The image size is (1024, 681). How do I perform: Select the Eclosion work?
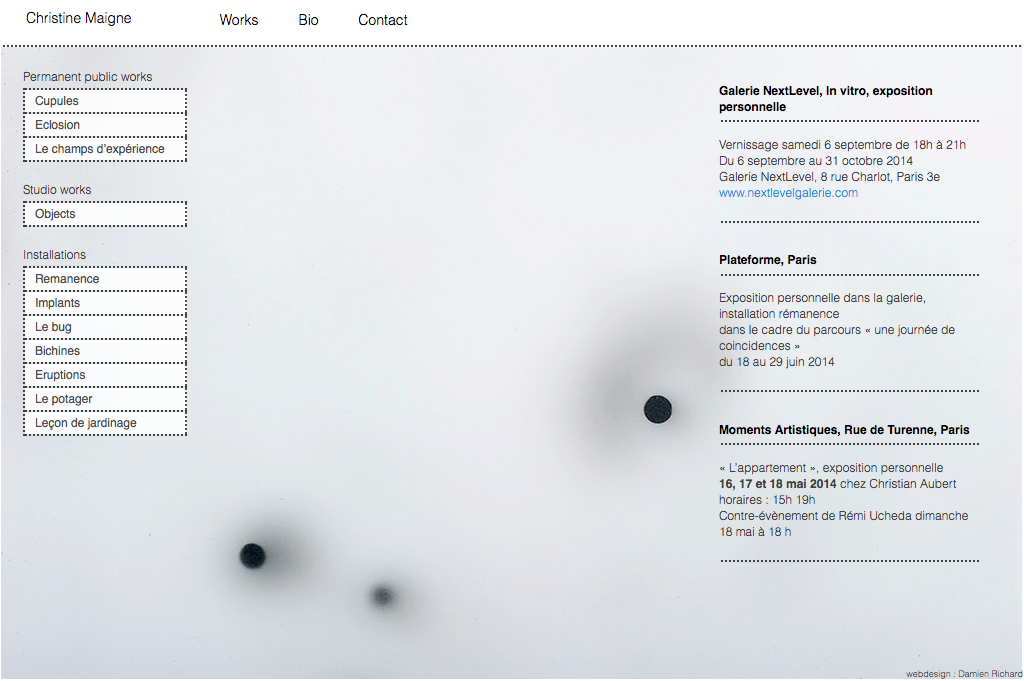[105, 125]
